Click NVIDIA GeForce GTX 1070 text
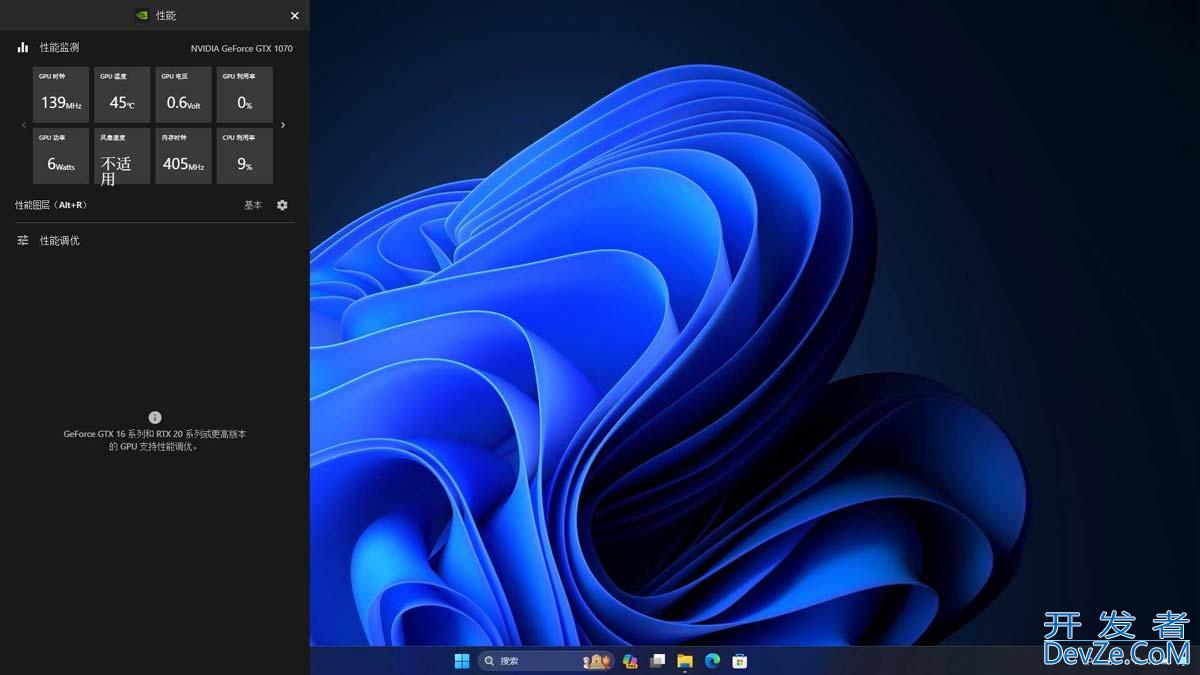The image size is (1200, 675). tap(242, 48)
